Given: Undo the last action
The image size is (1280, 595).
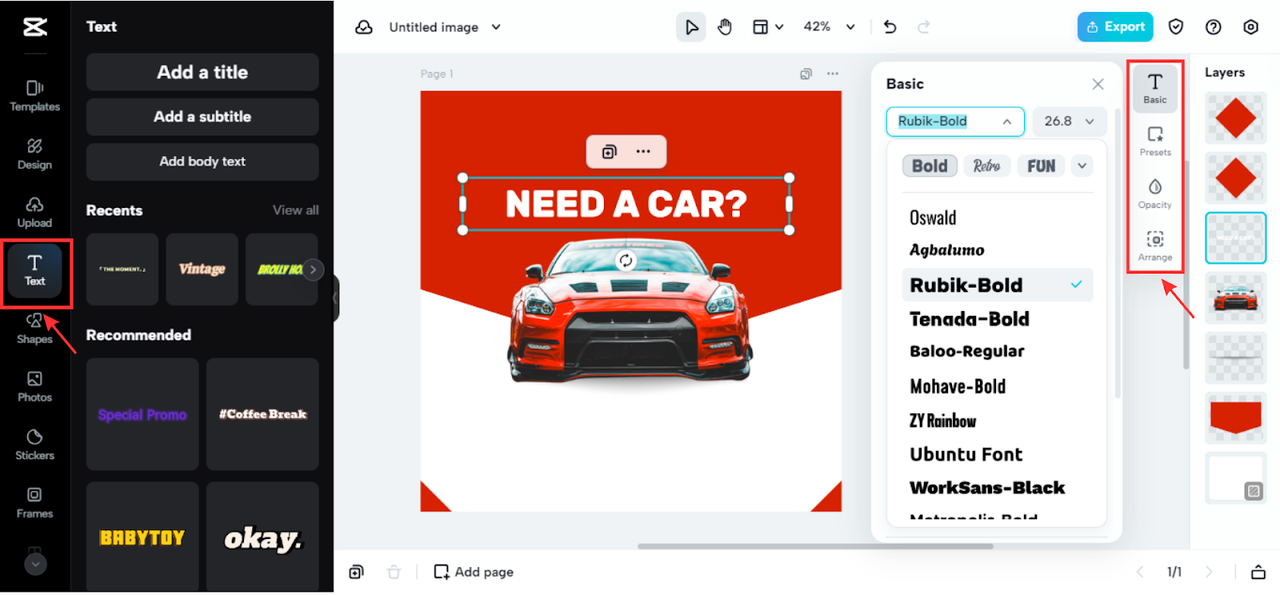Looking at the screenshot, I should click(890, 27).
